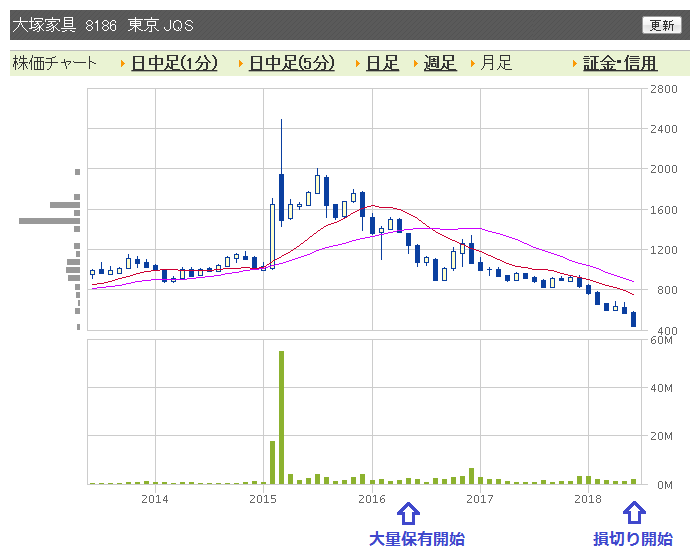697x560 pixels.
Task: Click the 2000 price axis label
Action: (664, 169)
